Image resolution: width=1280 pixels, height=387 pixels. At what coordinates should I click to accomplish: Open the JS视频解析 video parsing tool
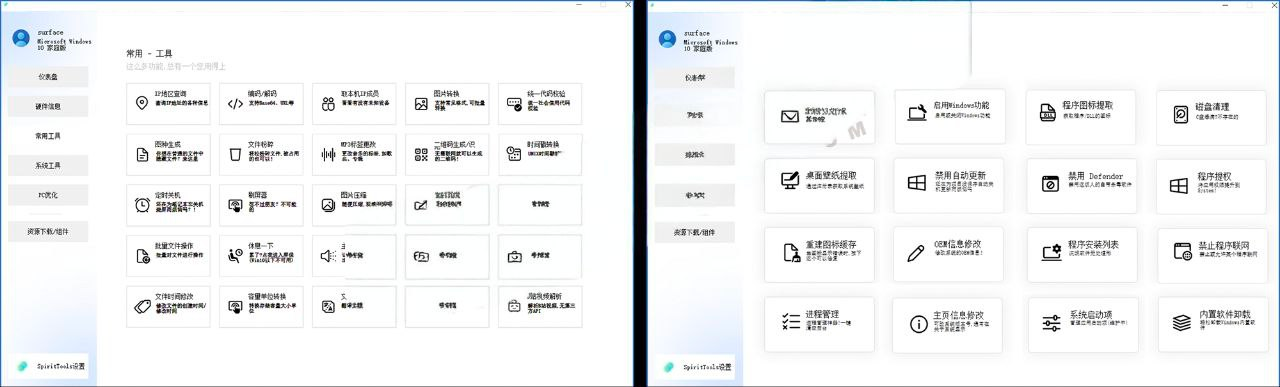(x=540, y=307)
